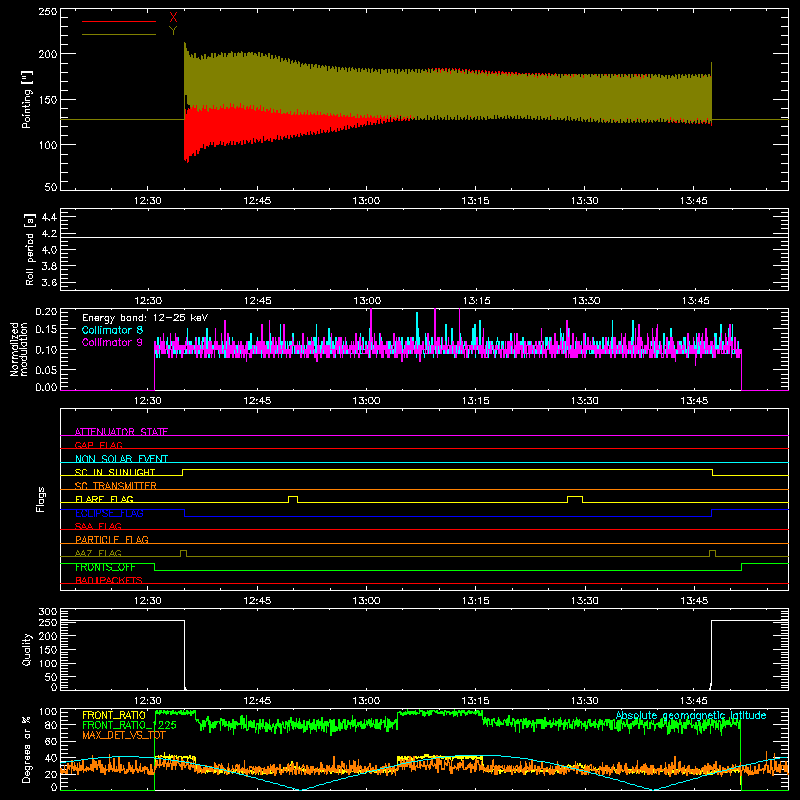Click the green FRONTS_OFF label
Screen dimensions: 800x800
pos(105,567)
